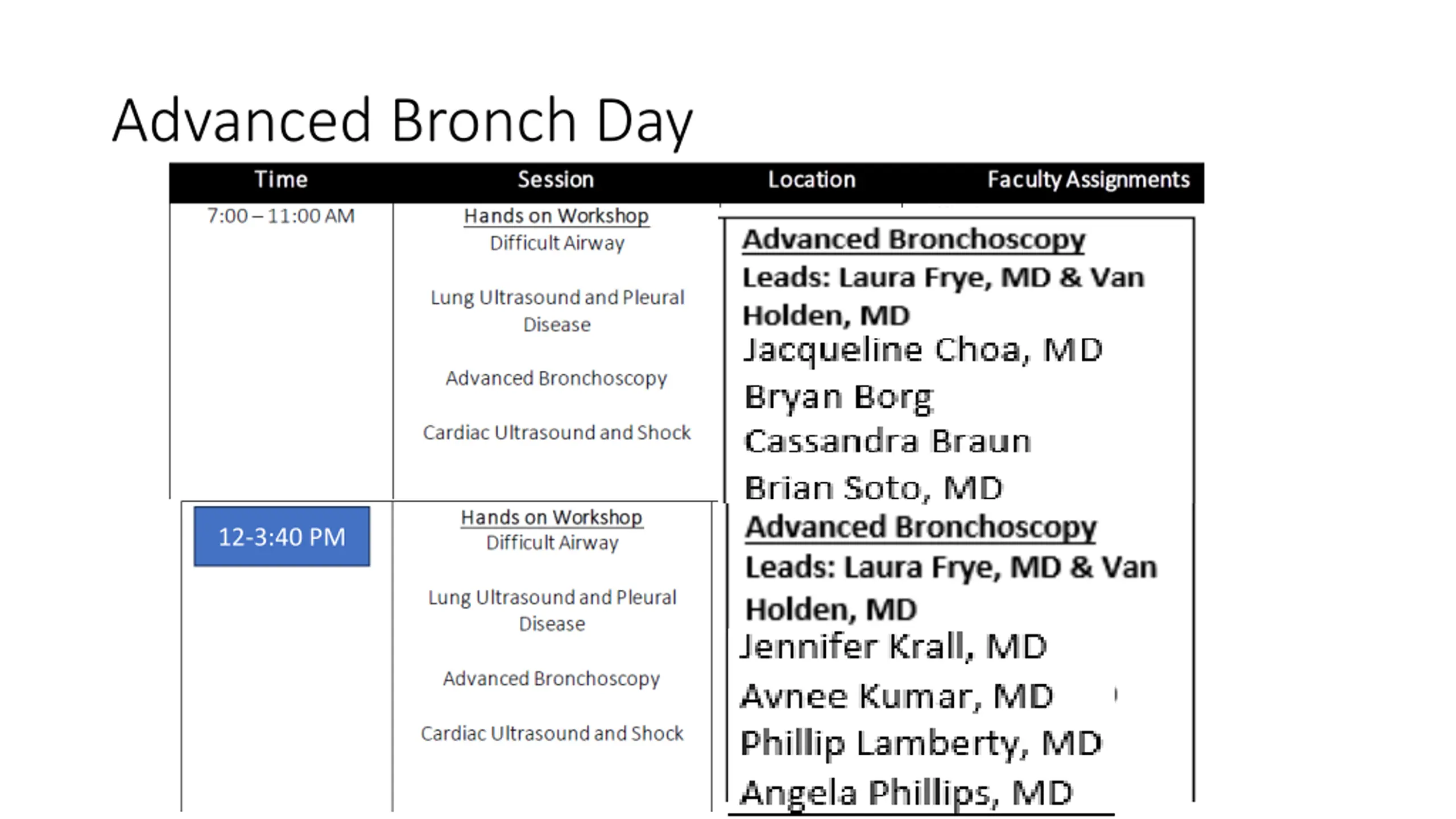1456x819 pixels.
Task: Open the underlined Hands on Workshop heading in the afternoon row
Action: coord(552,518)
